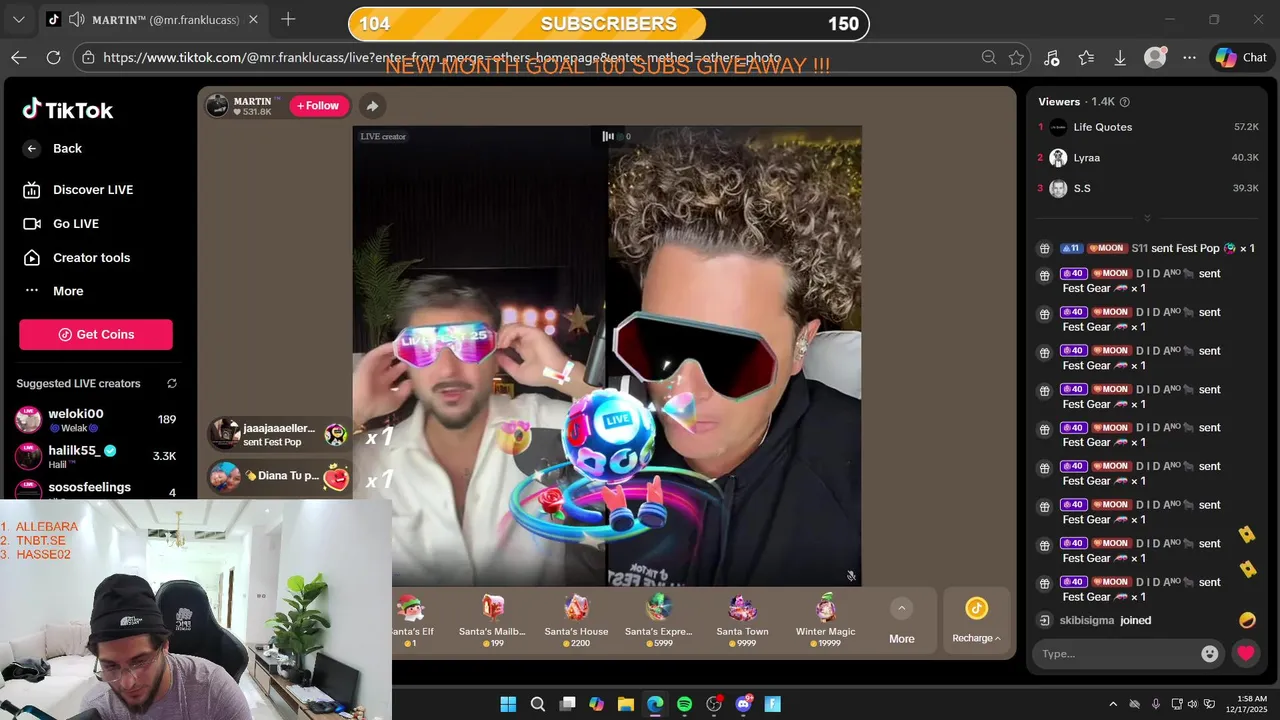Viewport: 1280px width, 720px height.
Task: Select Go LIVE in the sidebar
Action: click(x=61, y=224)
